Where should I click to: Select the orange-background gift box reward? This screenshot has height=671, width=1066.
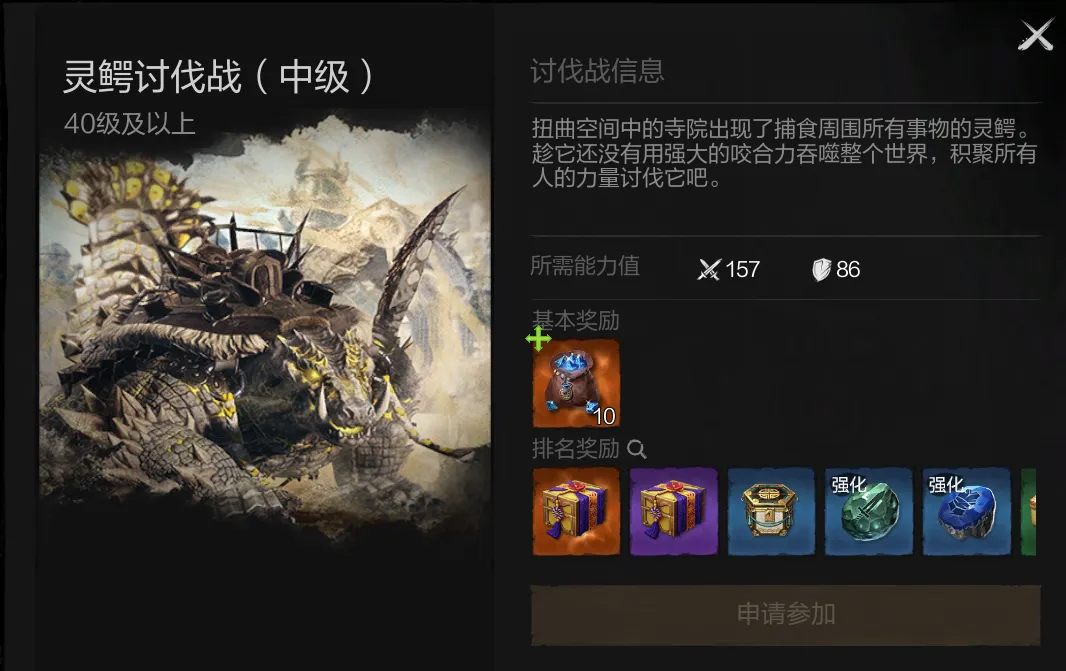click(576, 511)
